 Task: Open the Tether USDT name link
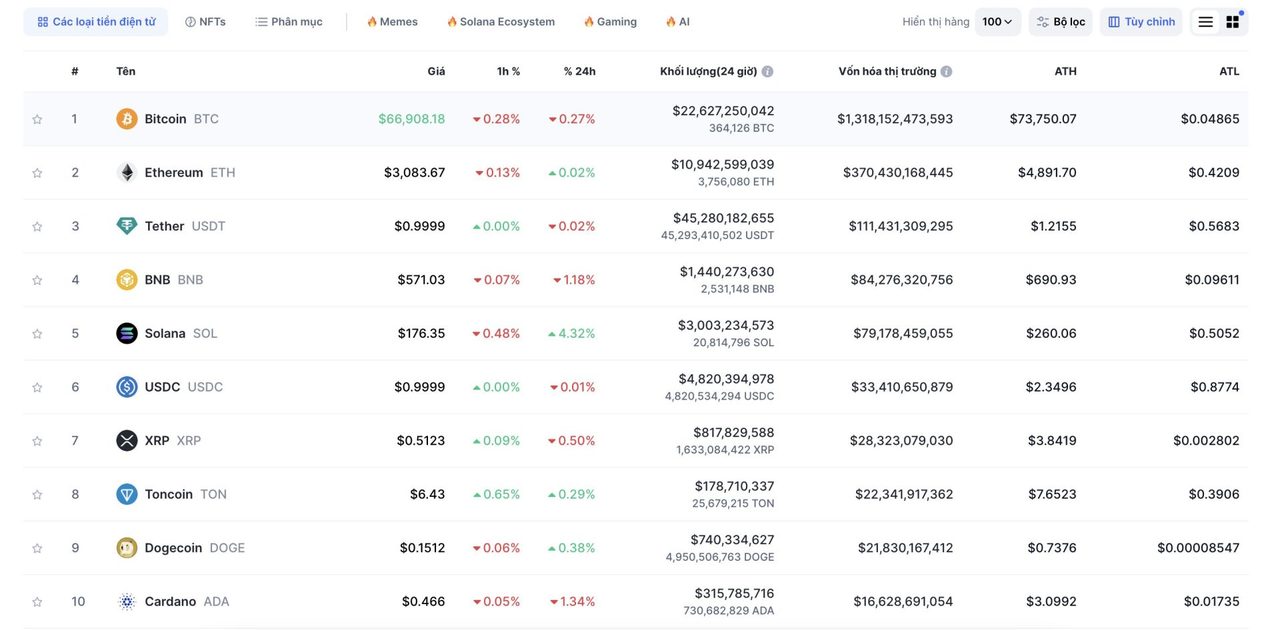pyautogui.click(x=185, y=226)
